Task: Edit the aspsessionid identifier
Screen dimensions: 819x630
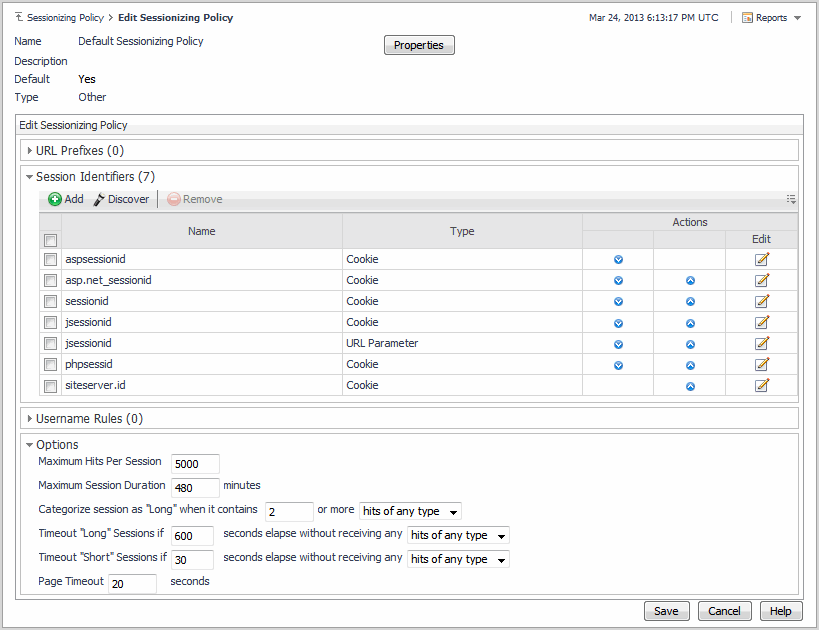Action: coord(762,259)
